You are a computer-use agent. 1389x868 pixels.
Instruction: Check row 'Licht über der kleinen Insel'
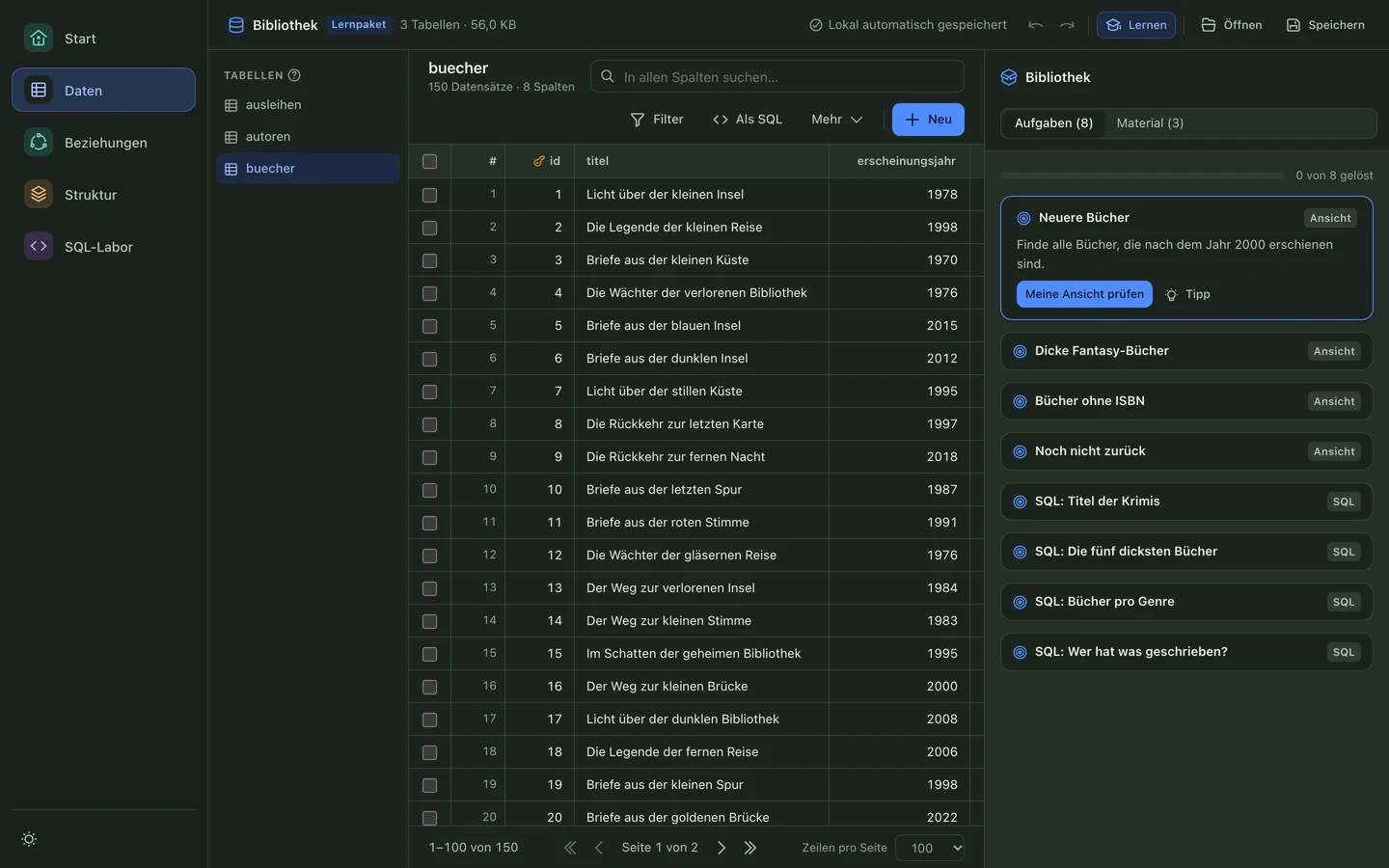(x=430, y=195)
